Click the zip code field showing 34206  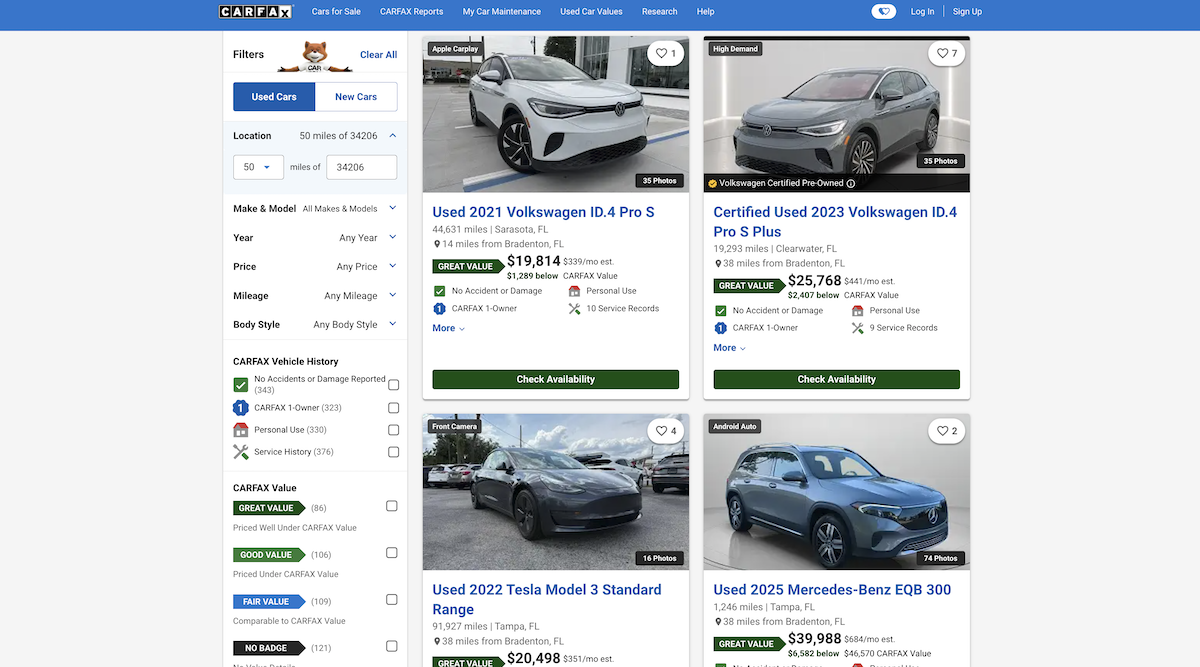(362, 167)
